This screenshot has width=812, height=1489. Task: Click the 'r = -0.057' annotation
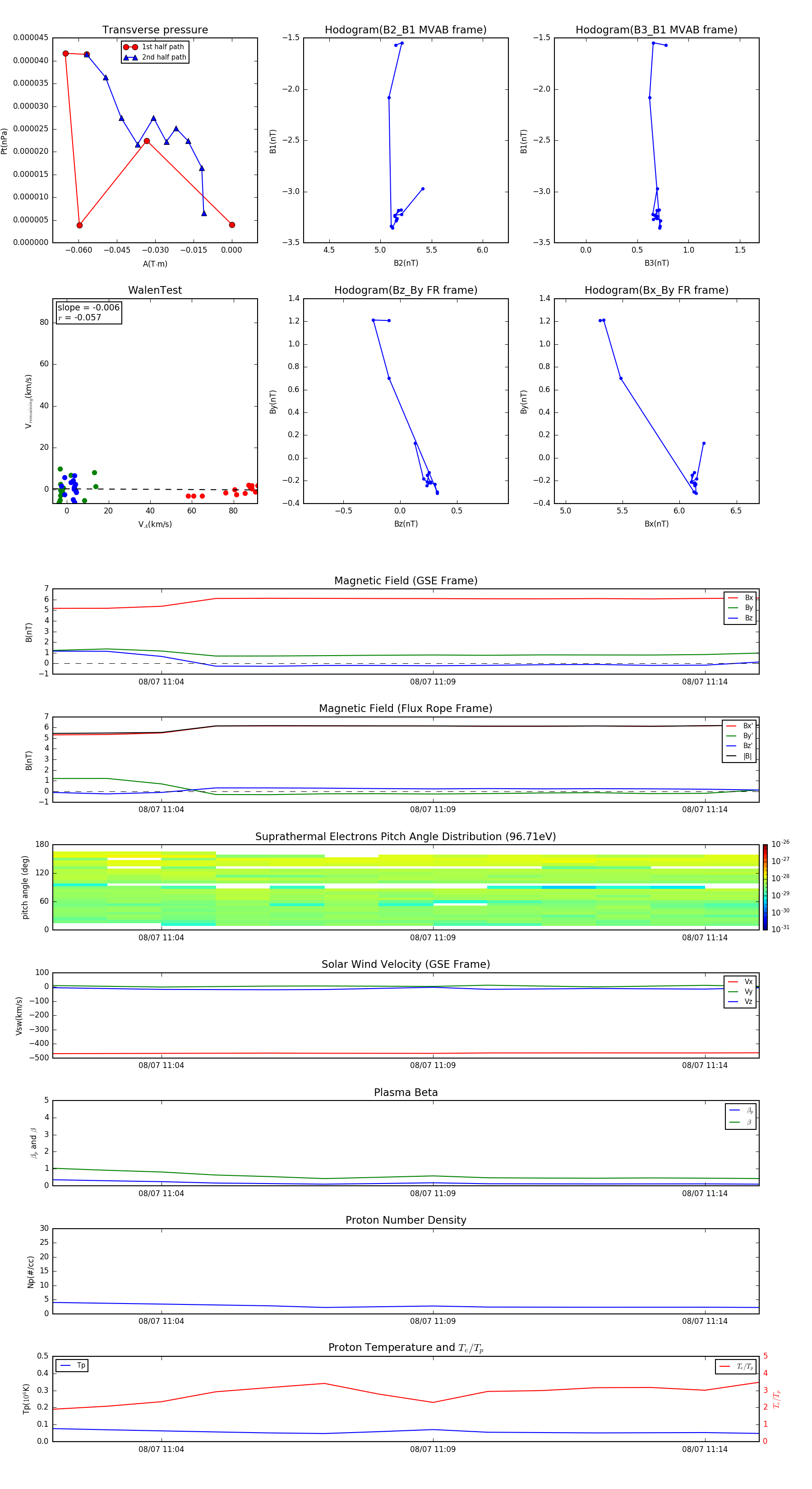point(79,317)
